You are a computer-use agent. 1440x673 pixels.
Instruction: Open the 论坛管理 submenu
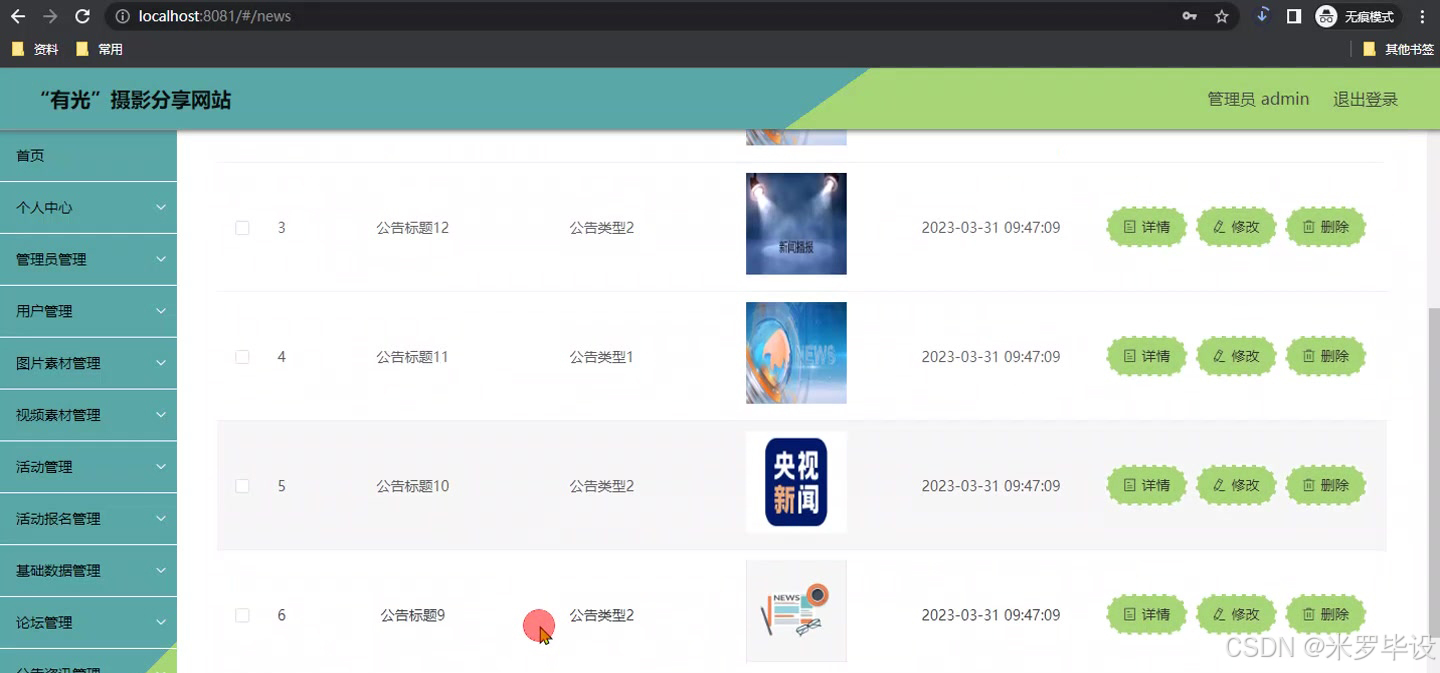88,622
